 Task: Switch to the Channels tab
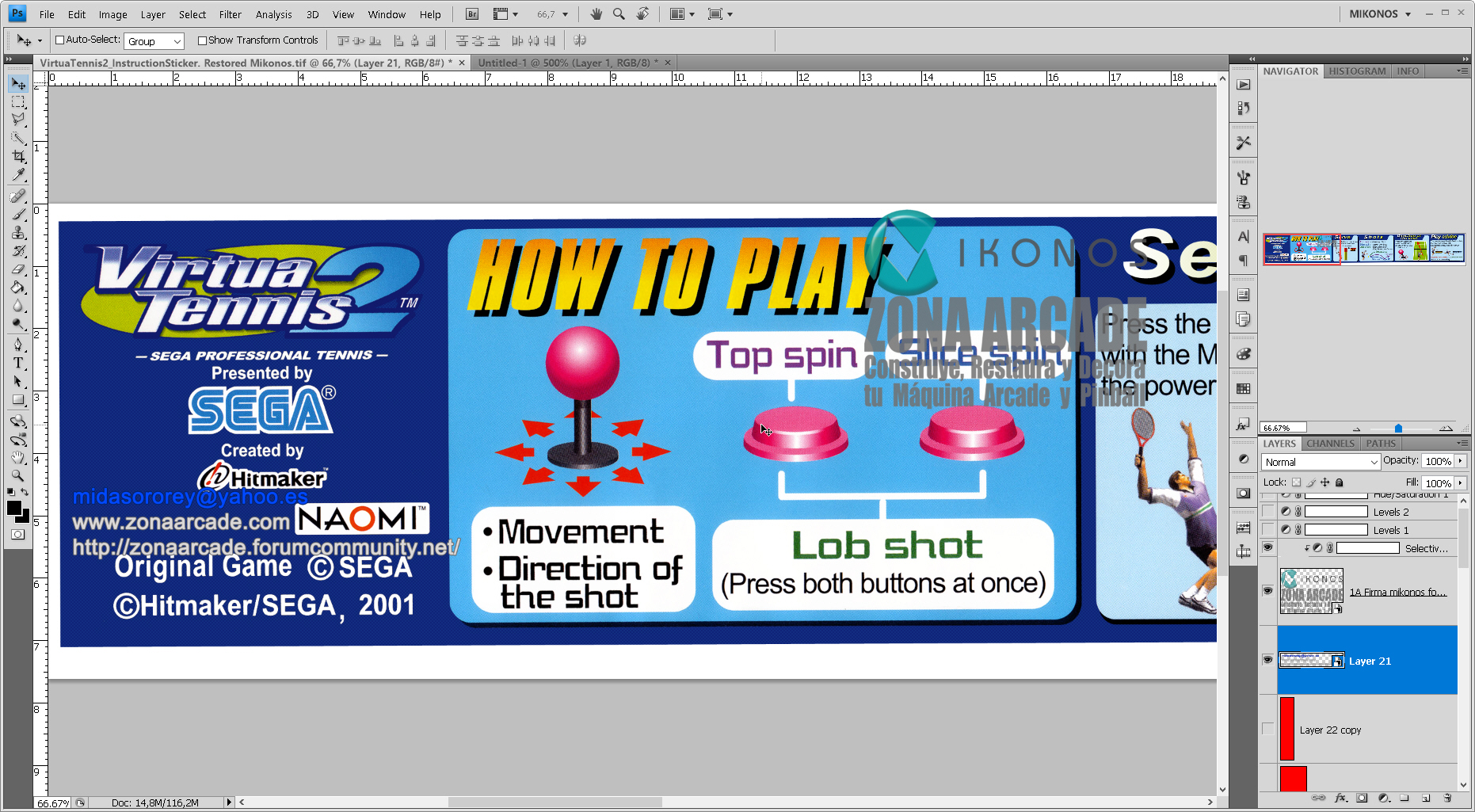[1330, 443]
